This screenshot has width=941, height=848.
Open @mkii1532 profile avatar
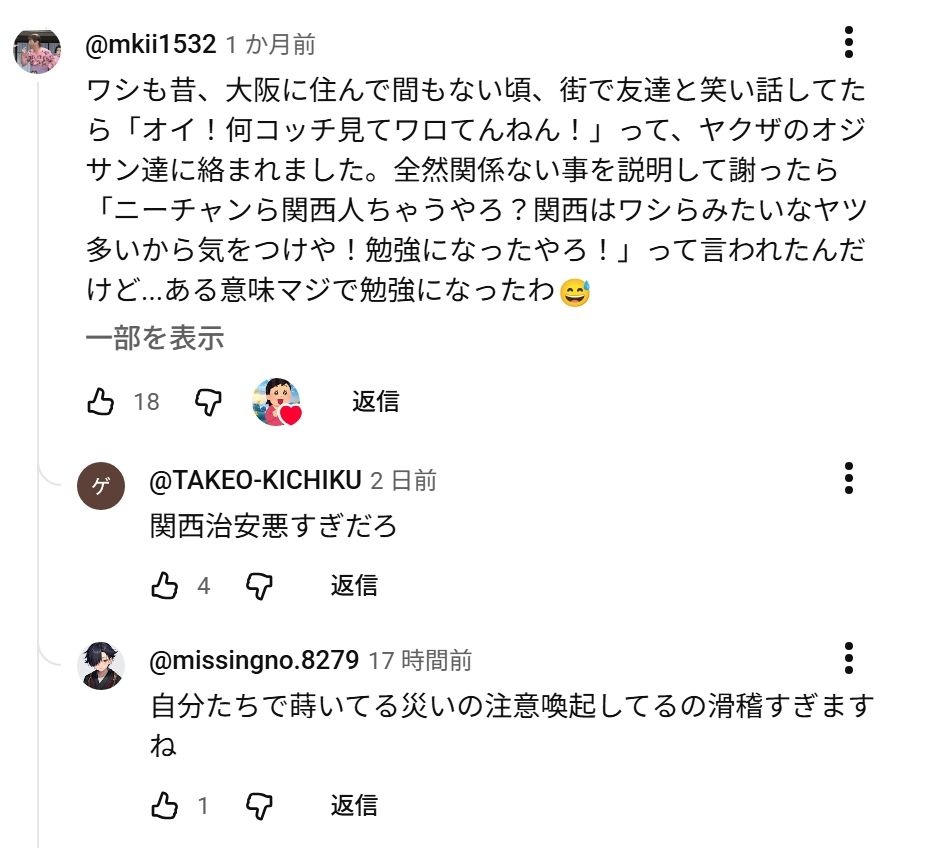coord(38,48)
